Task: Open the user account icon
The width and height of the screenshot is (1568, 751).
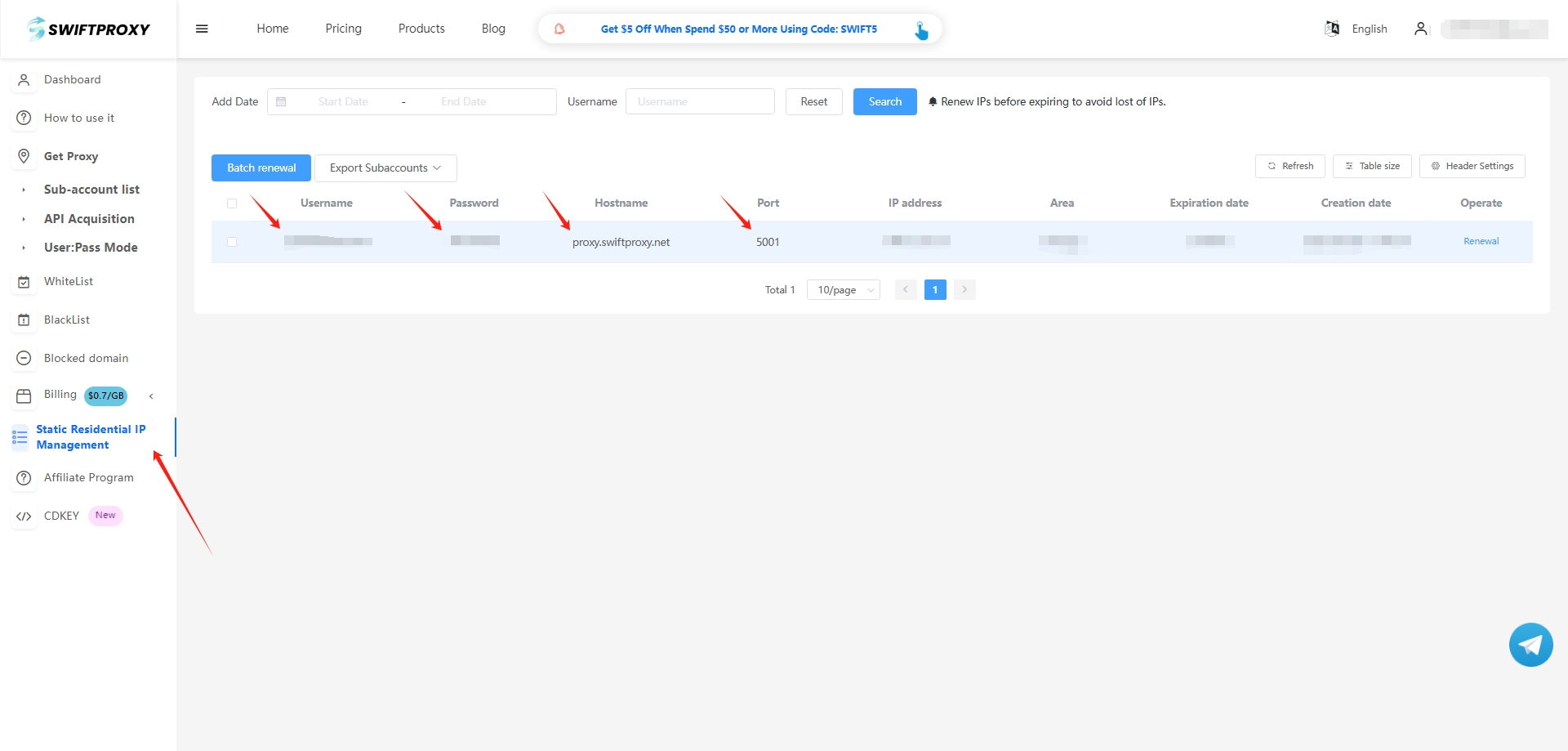Action: point(1420,29)
